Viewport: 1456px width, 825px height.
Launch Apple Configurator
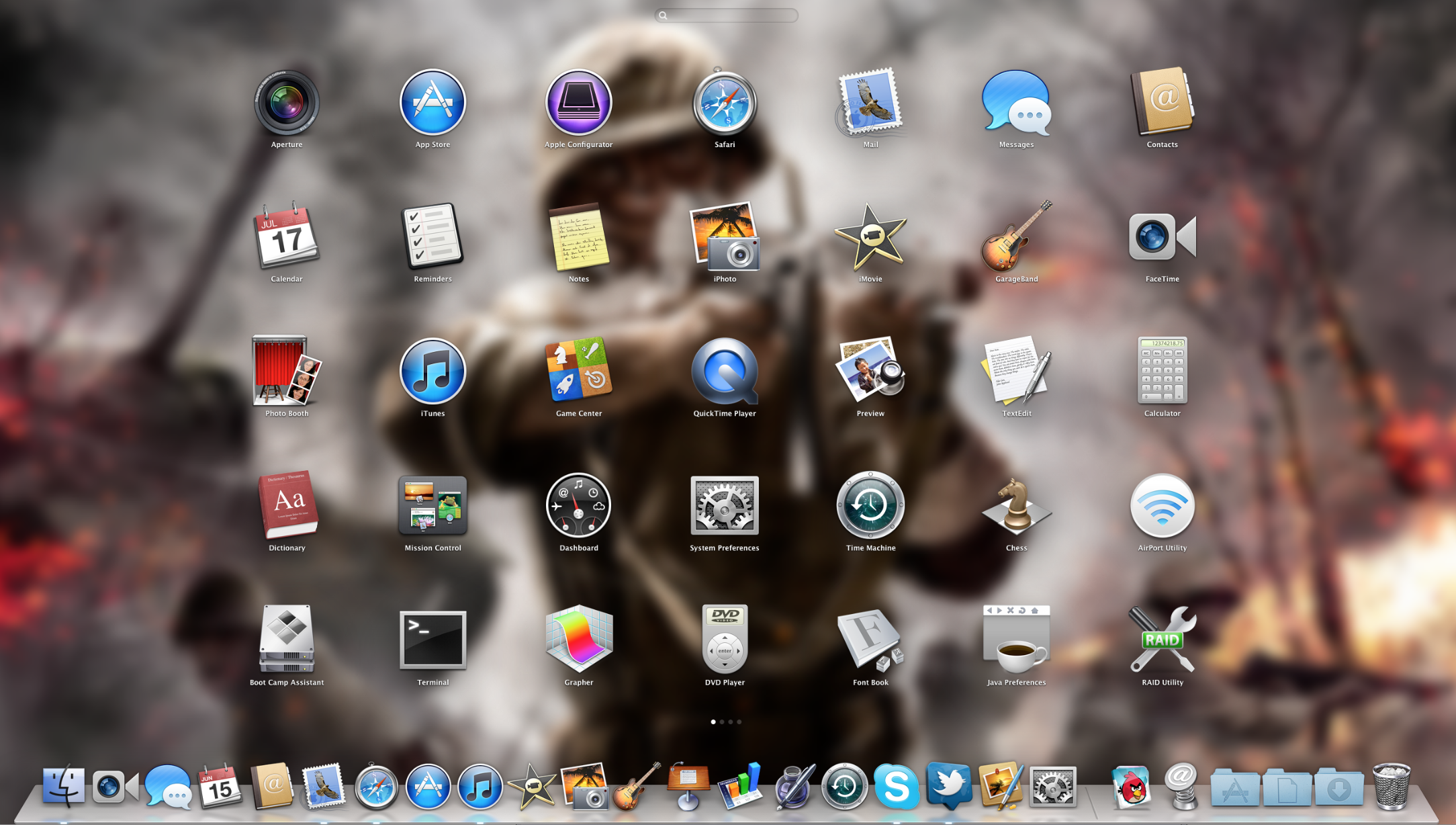[x=578, y=103]
